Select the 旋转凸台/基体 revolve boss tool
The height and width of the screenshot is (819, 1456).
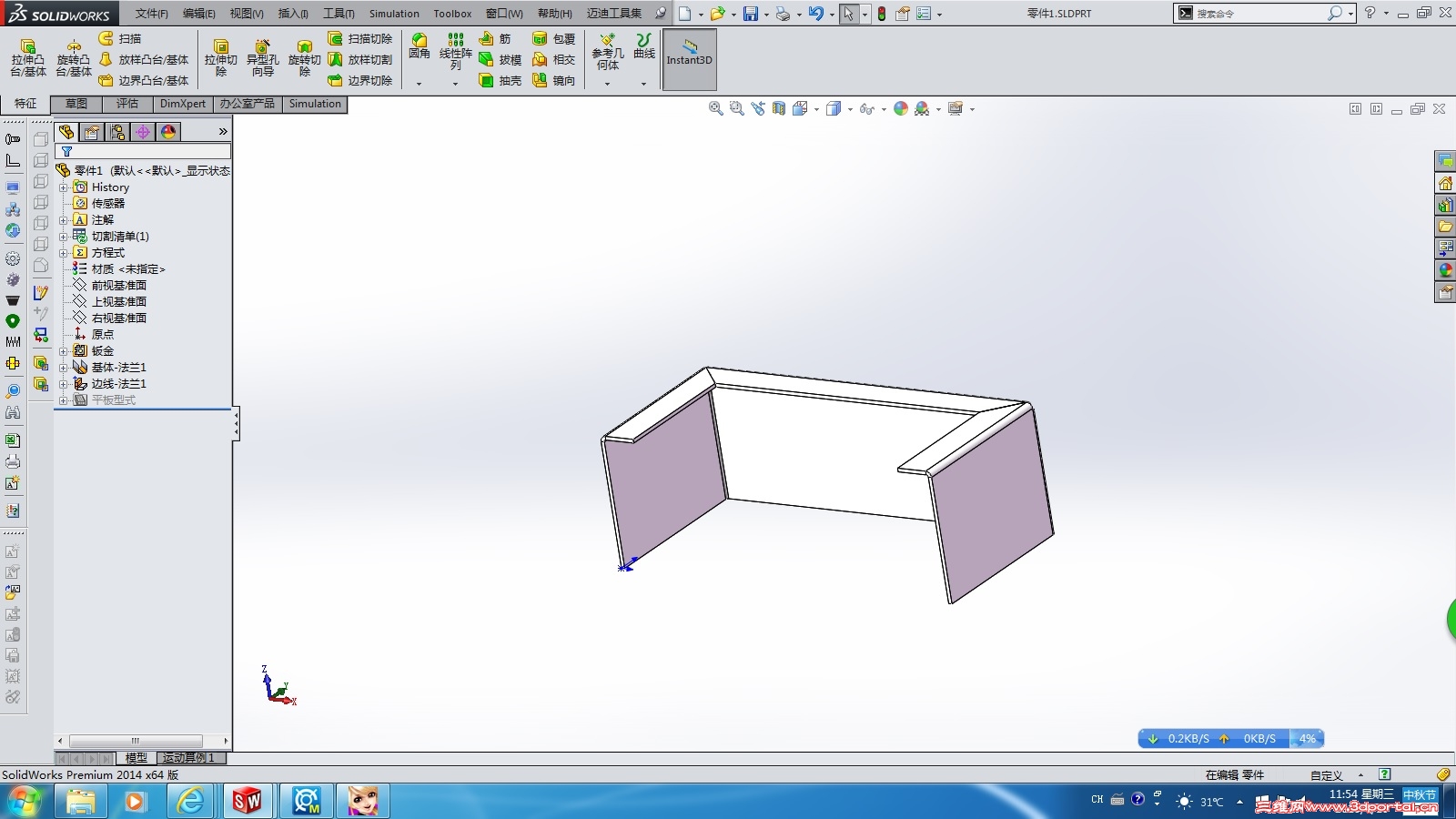[x=74, y=58]
